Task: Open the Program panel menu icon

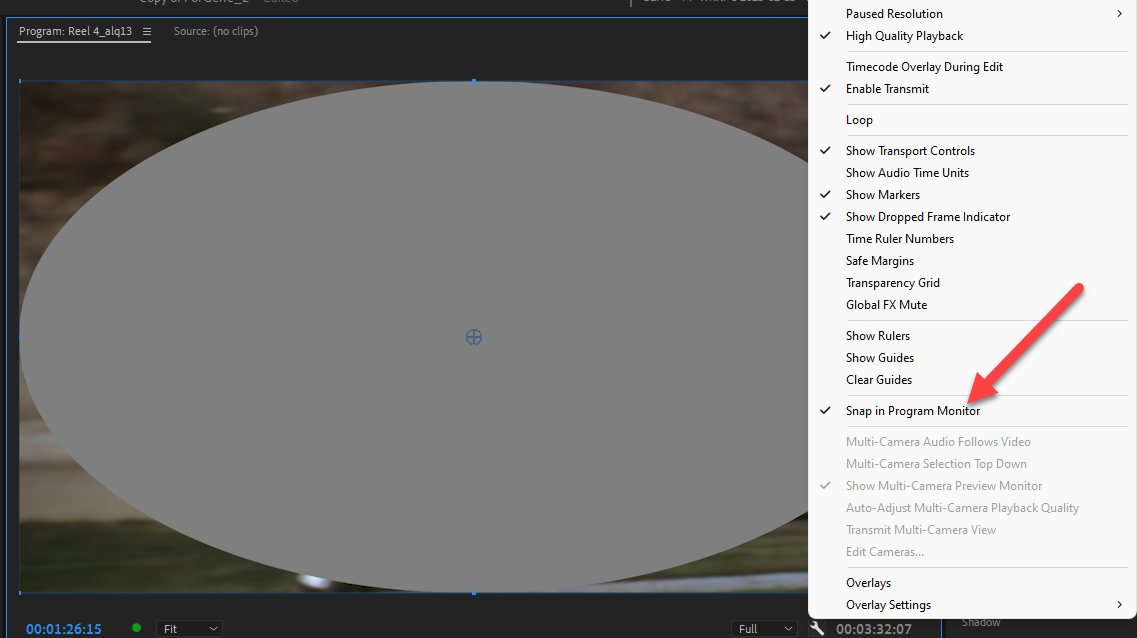Action: click(145, 31)
